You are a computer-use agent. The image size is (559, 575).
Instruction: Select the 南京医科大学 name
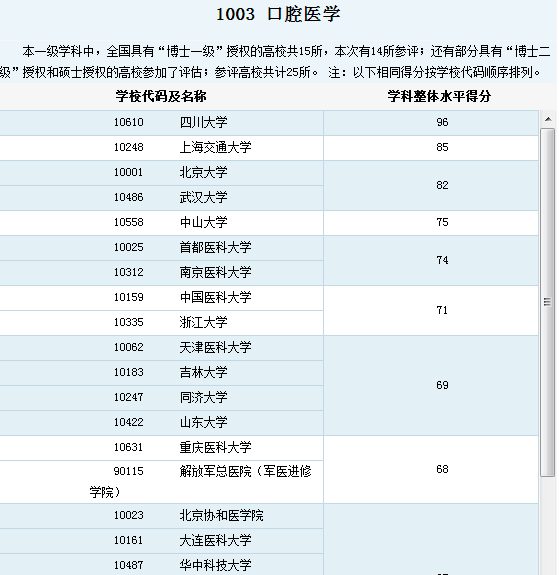216,272
